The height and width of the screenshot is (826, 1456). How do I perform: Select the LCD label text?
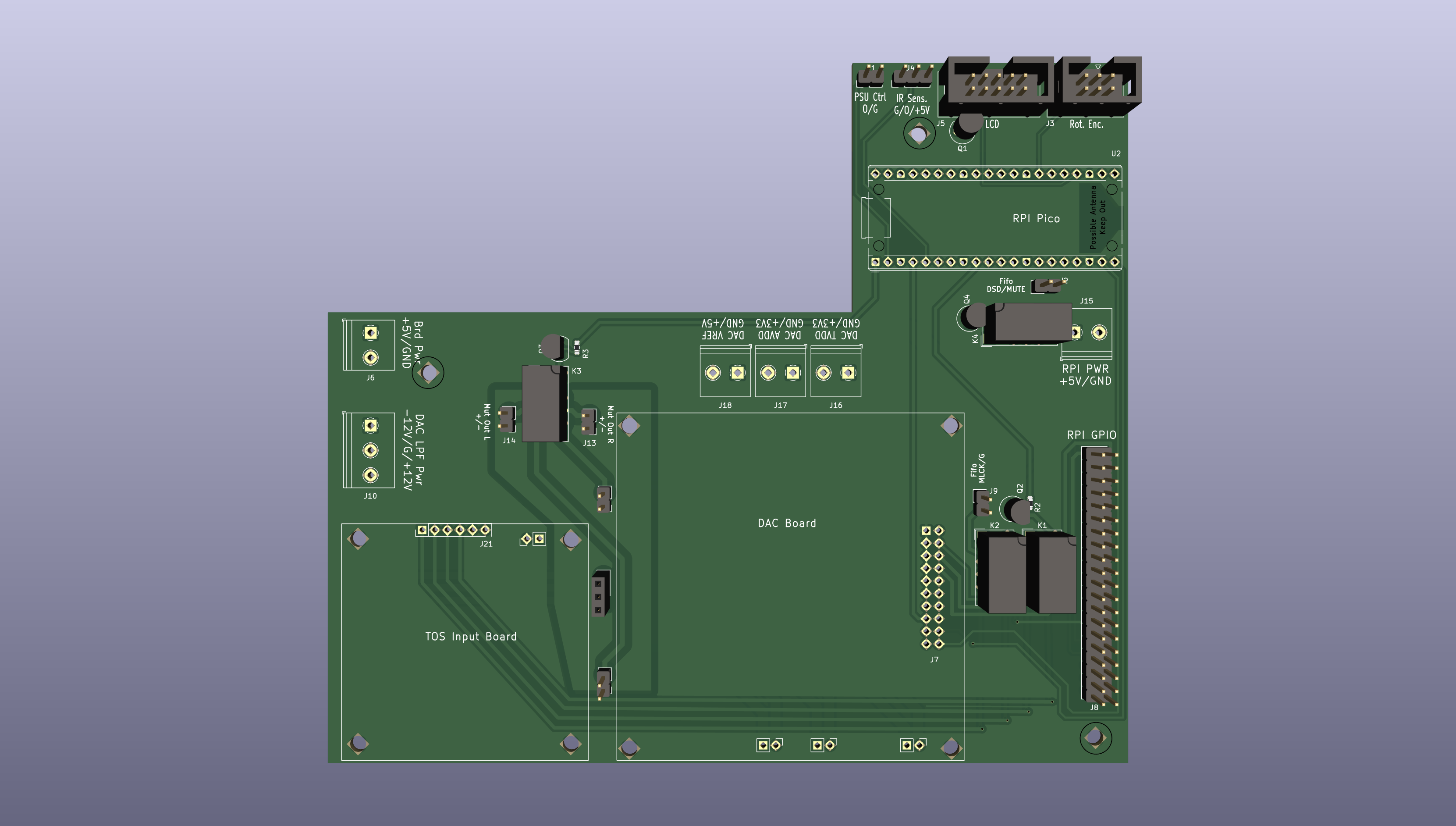click(992, 124)
